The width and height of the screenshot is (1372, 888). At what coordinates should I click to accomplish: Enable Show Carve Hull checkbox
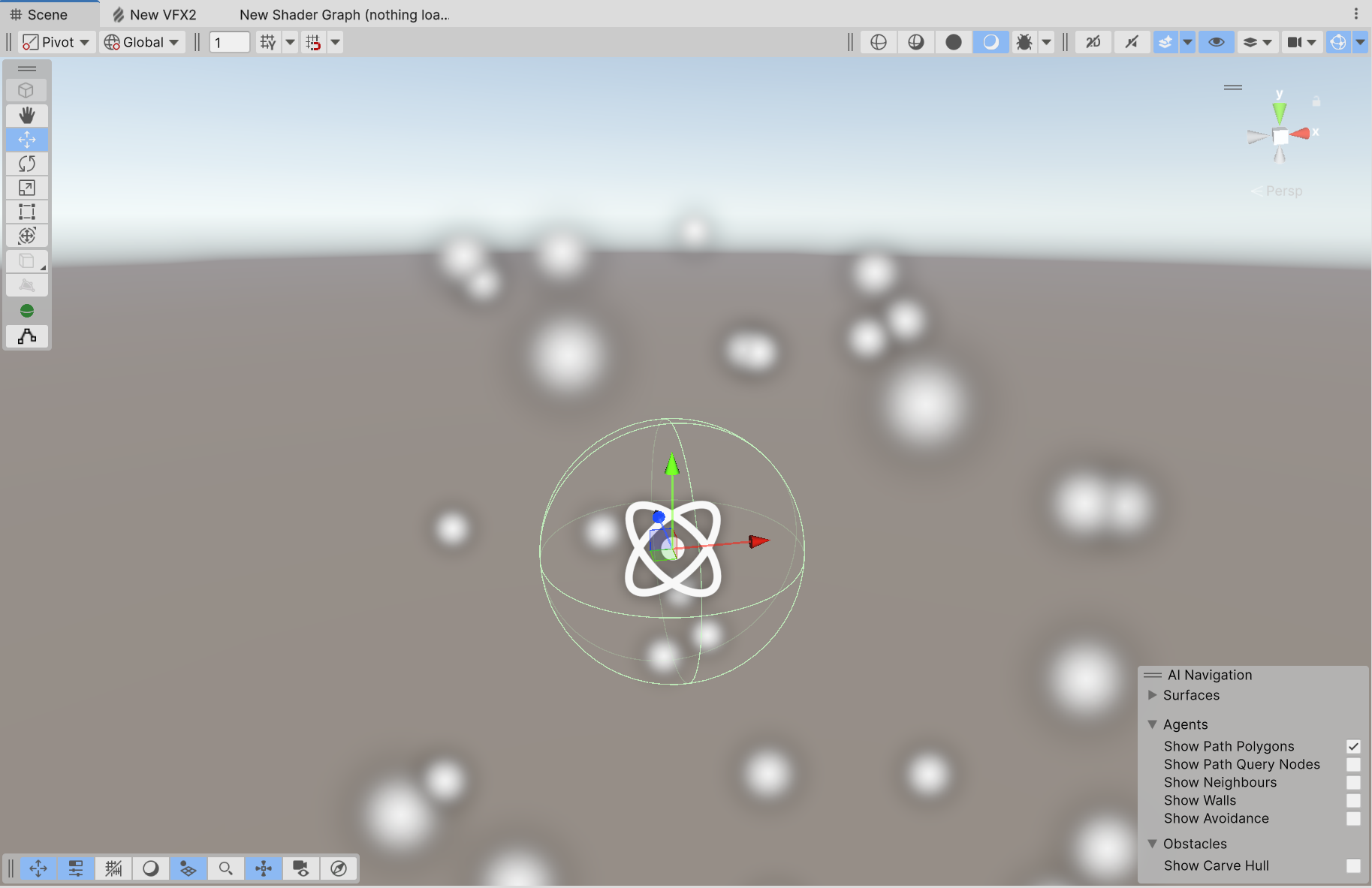pyautogui.click(x=1353, y=865)
